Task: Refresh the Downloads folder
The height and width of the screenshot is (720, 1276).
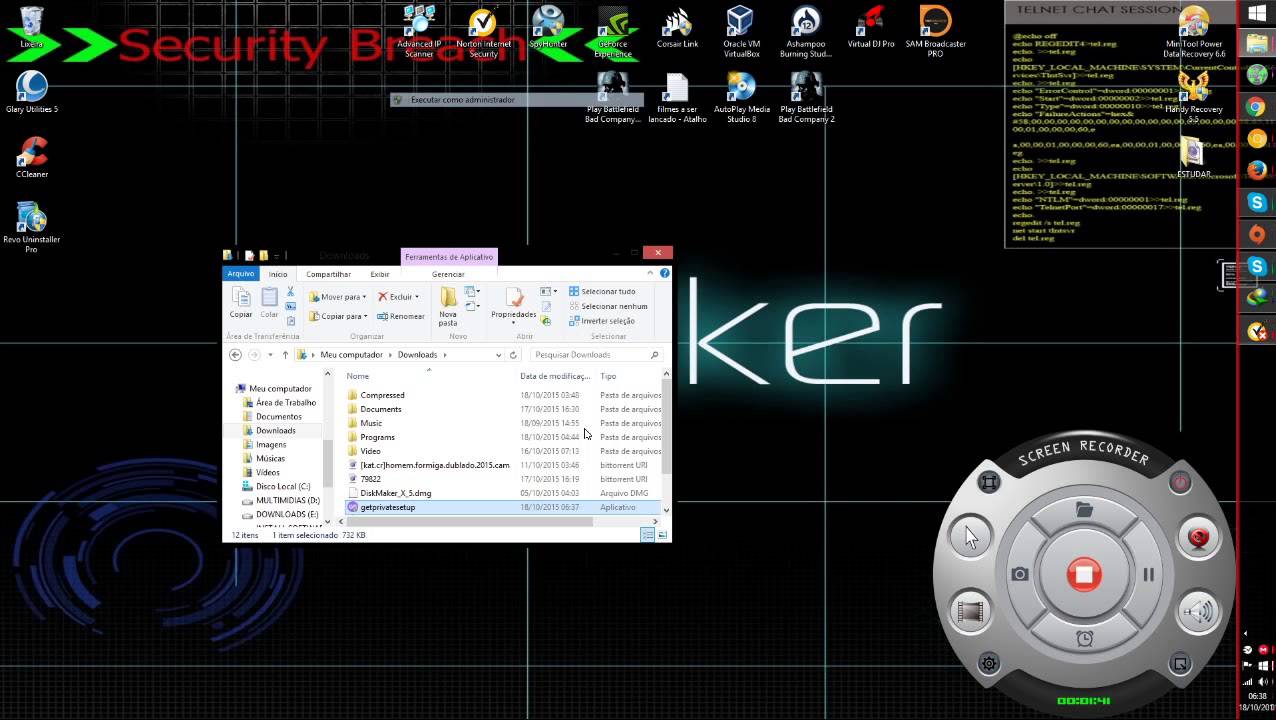Action: pos(513,355)
